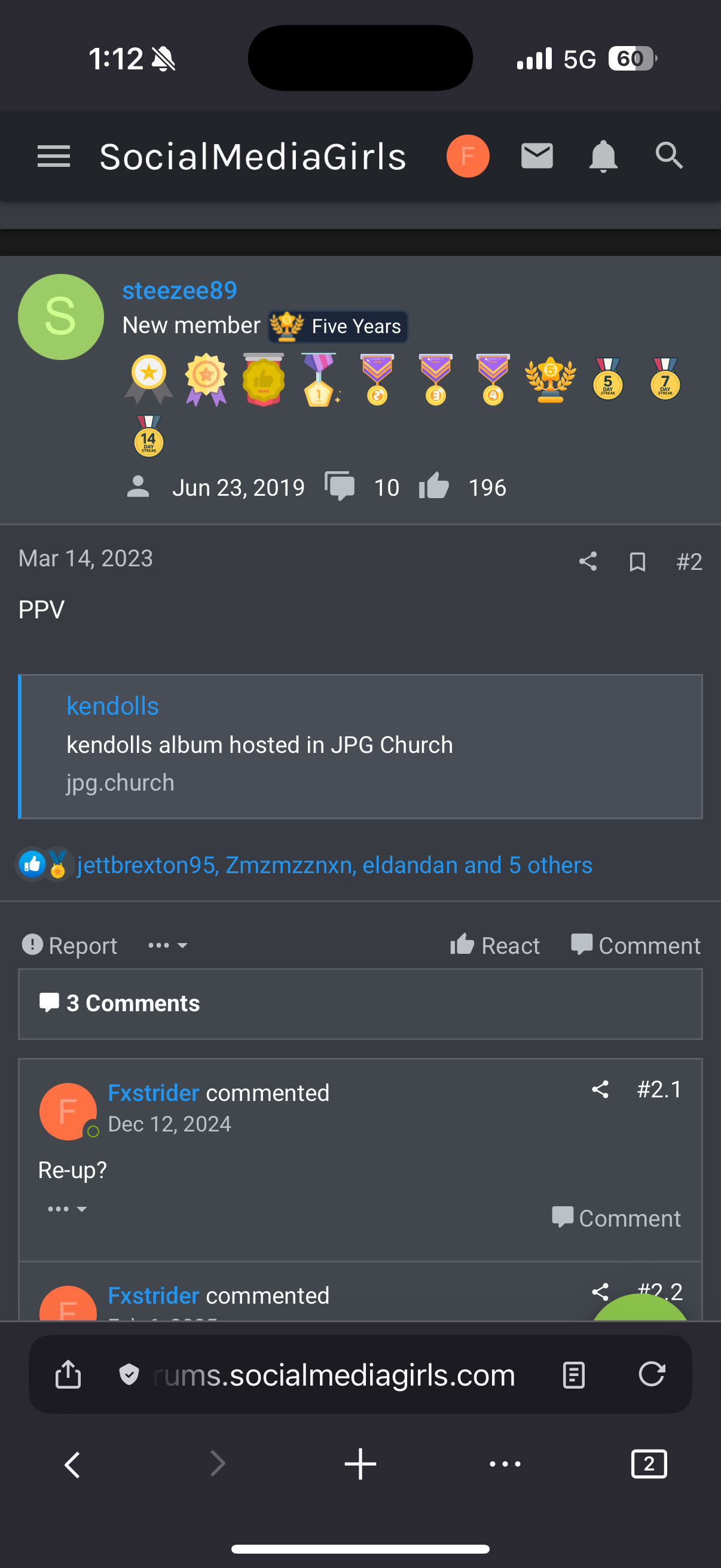Reload the page in the browser
This screenshot has width=721, height=1568.
tap(651, 1374)
